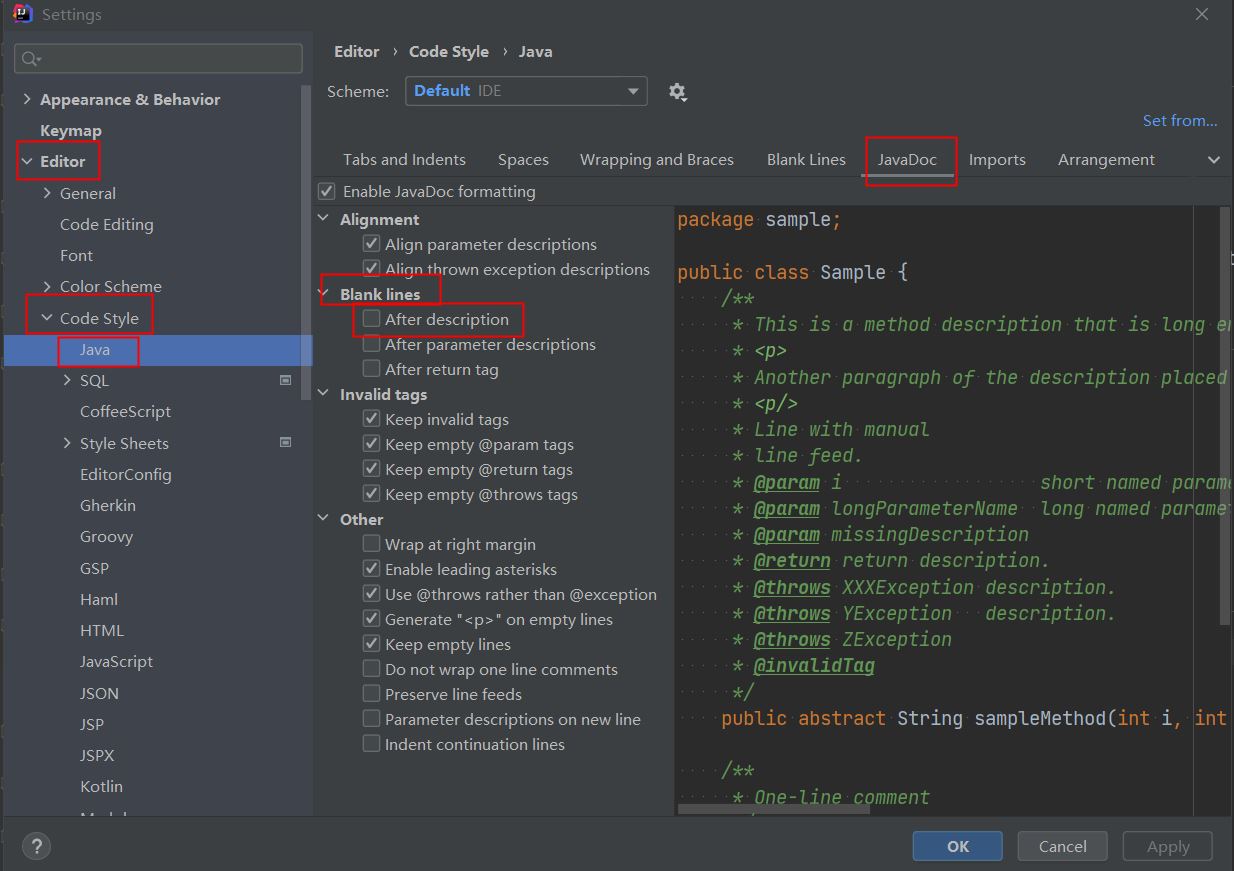
Task: Enable Parameter descriptions on new line
Action: coord(372,719)
